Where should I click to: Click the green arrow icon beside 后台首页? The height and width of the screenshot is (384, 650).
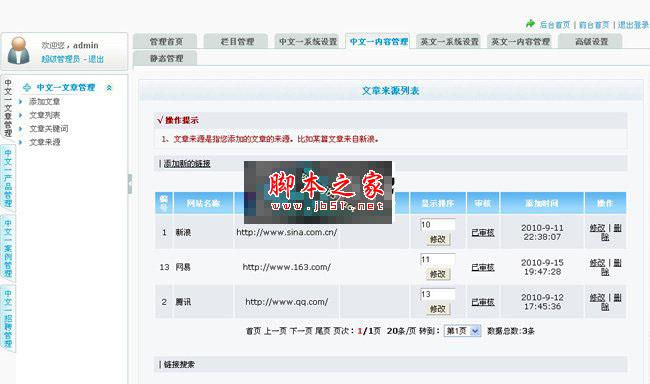coord(530,24)
